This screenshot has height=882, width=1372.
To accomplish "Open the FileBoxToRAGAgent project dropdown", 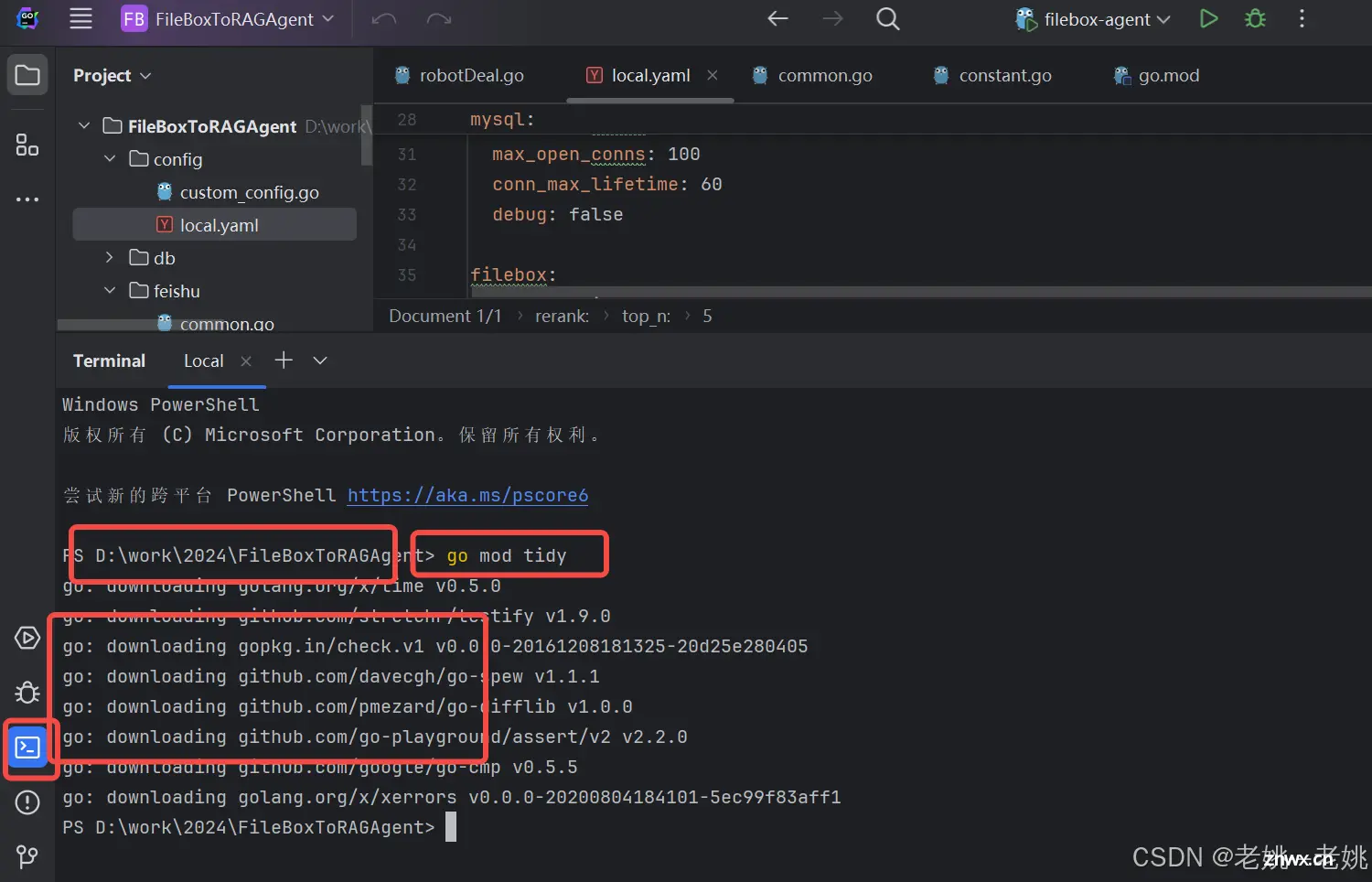I will pyautogui.click(x=228, y=19).
